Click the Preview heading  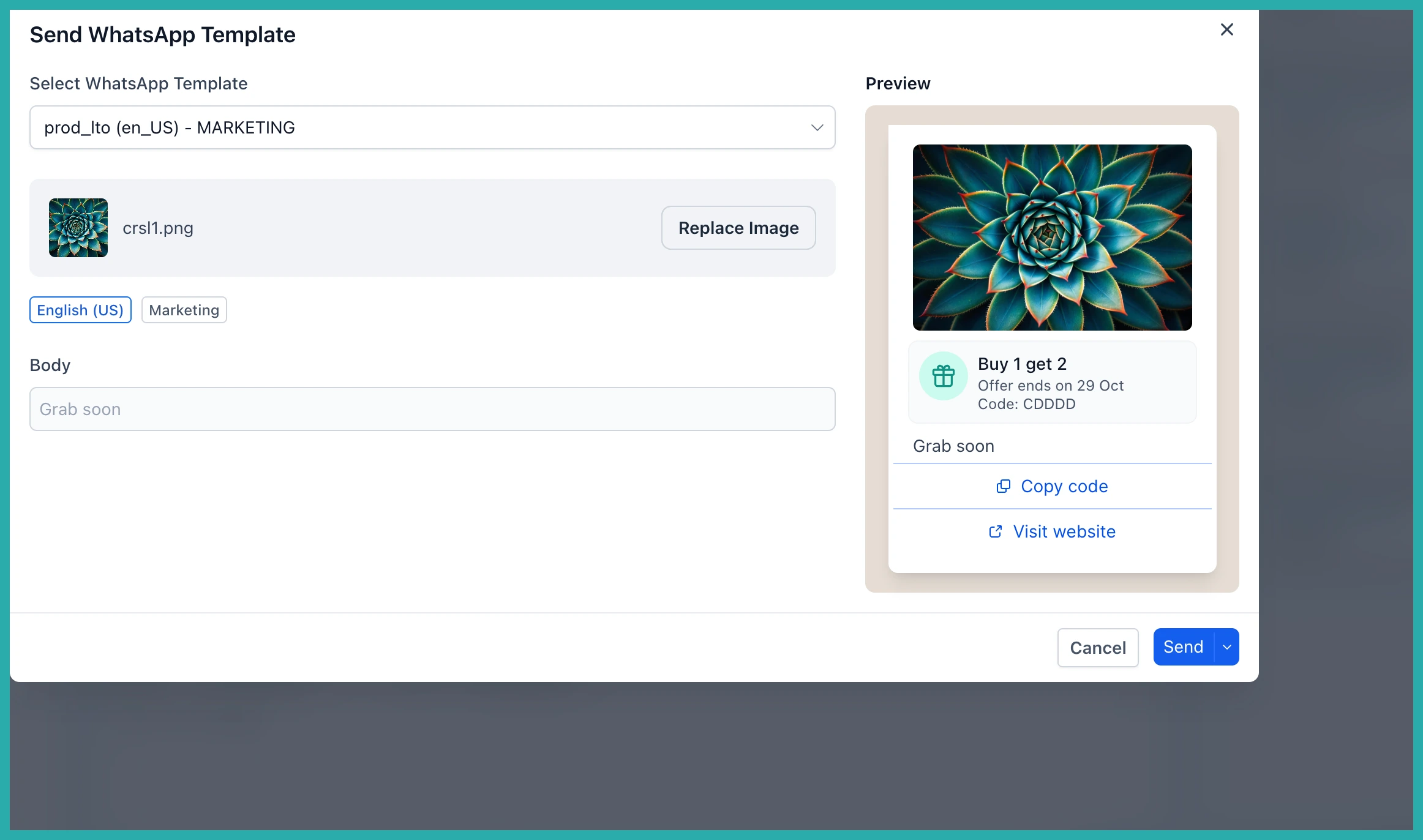pyautogui.click(x=898, y=83)
